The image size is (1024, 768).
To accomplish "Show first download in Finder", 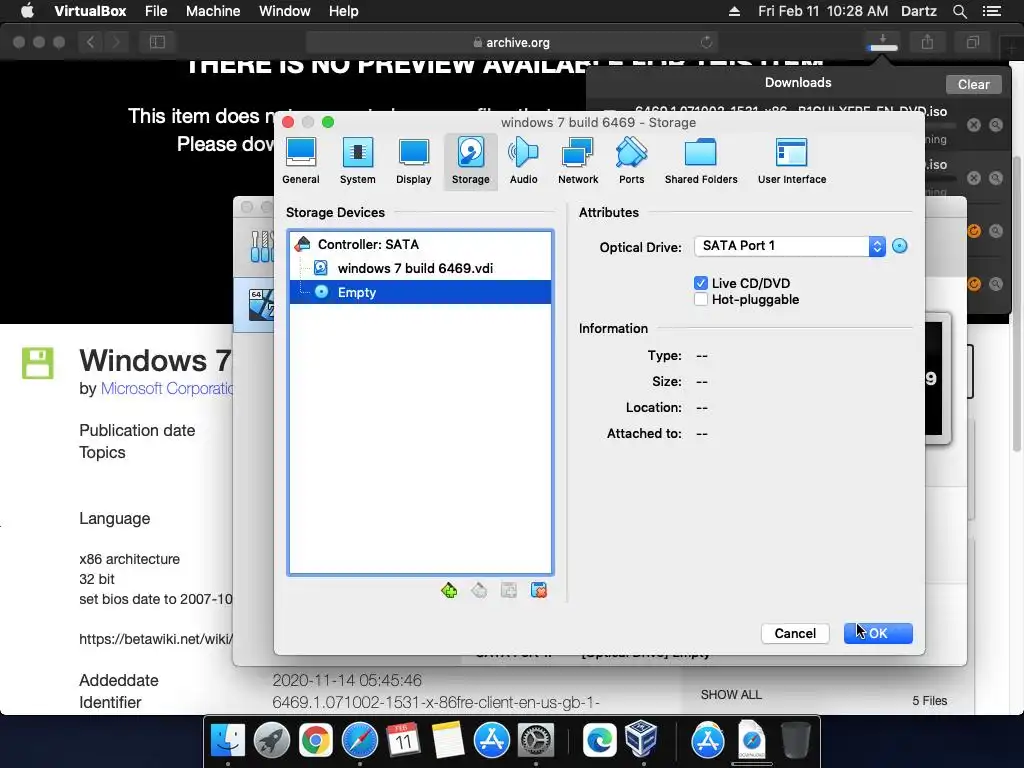I will pyautogui.click(x=995, y=125).
